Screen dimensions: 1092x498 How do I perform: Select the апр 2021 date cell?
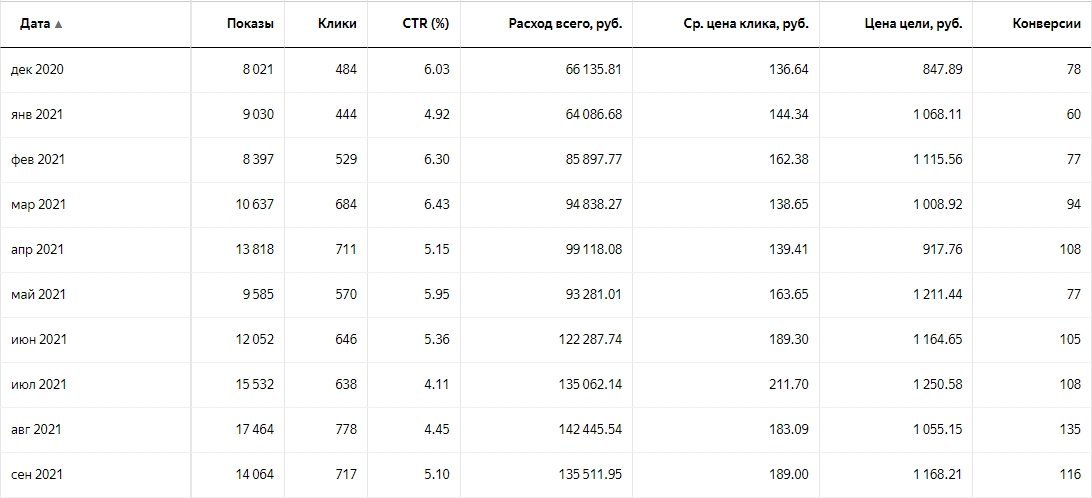(37, 249)
